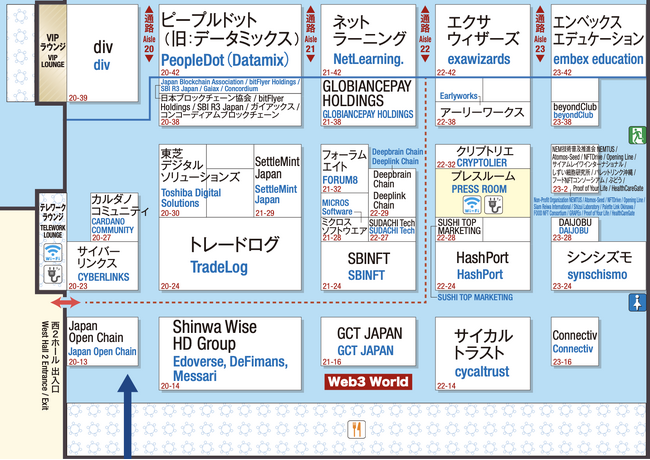
Task: Click the blue person information icon
Action: (637, 302)
